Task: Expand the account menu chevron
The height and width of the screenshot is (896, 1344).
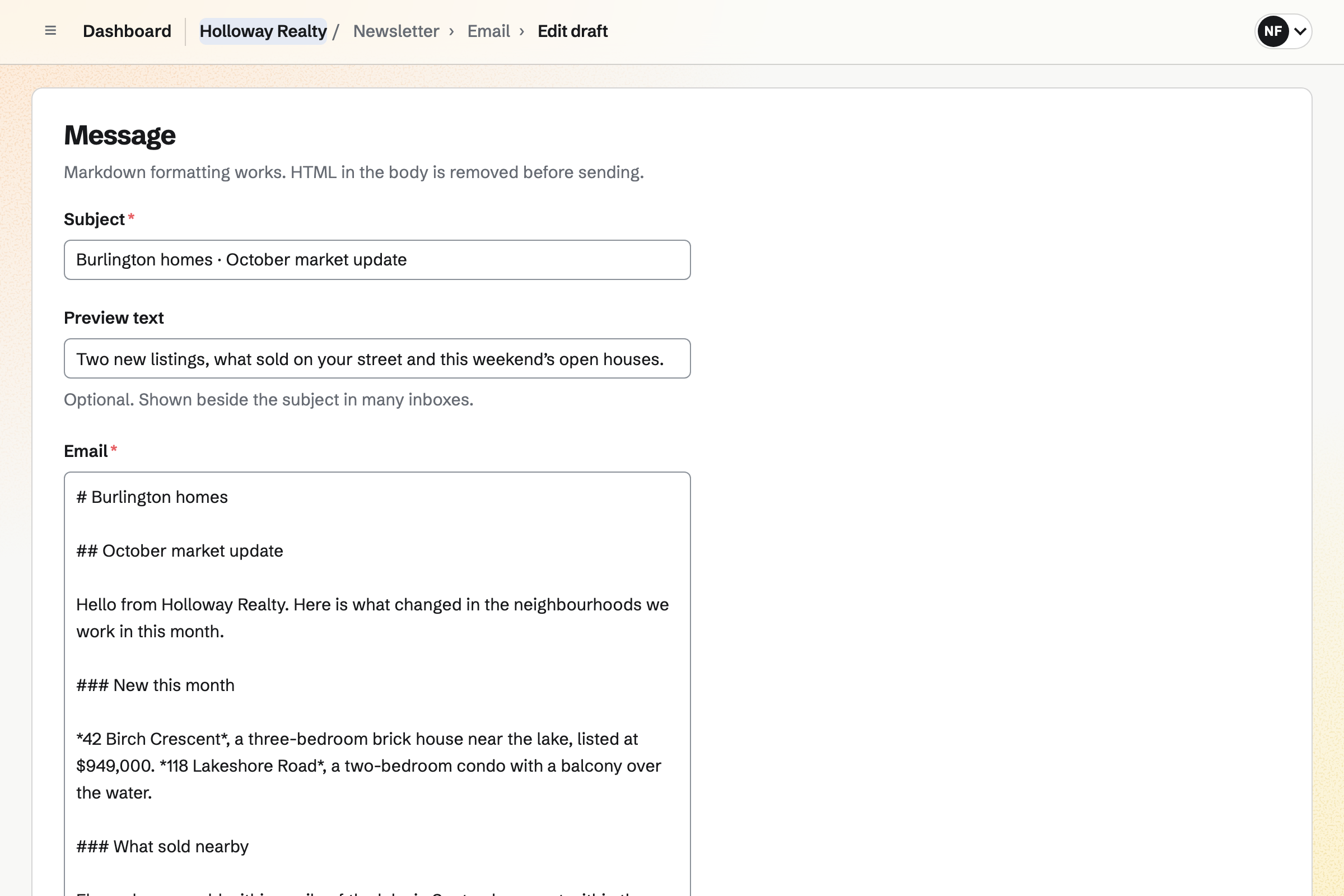Action: (x=1300, y=31)
